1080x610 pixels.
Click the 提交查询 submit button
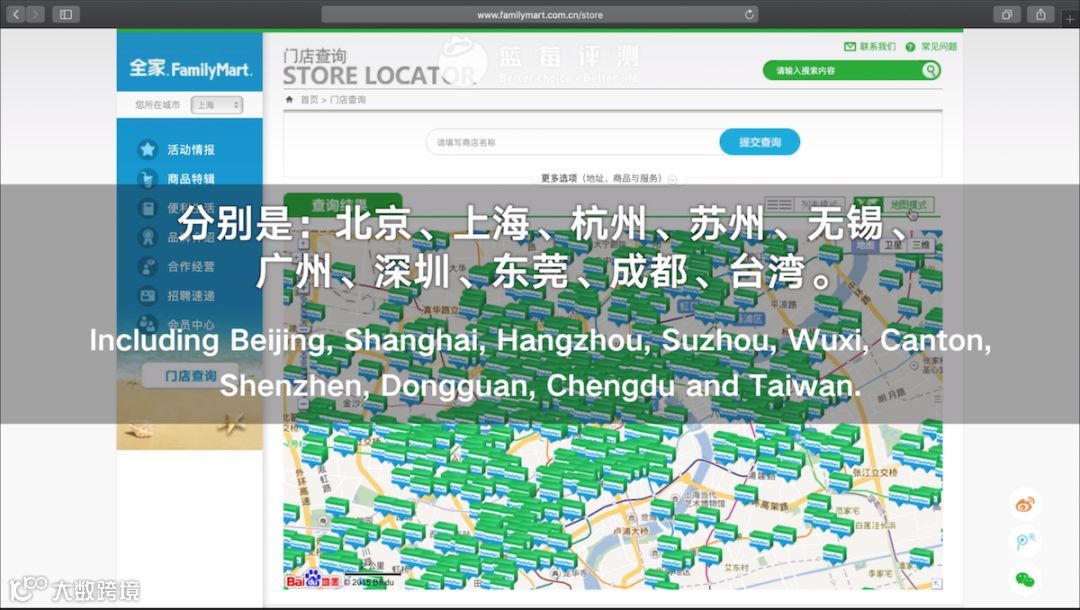pos(760,142)
